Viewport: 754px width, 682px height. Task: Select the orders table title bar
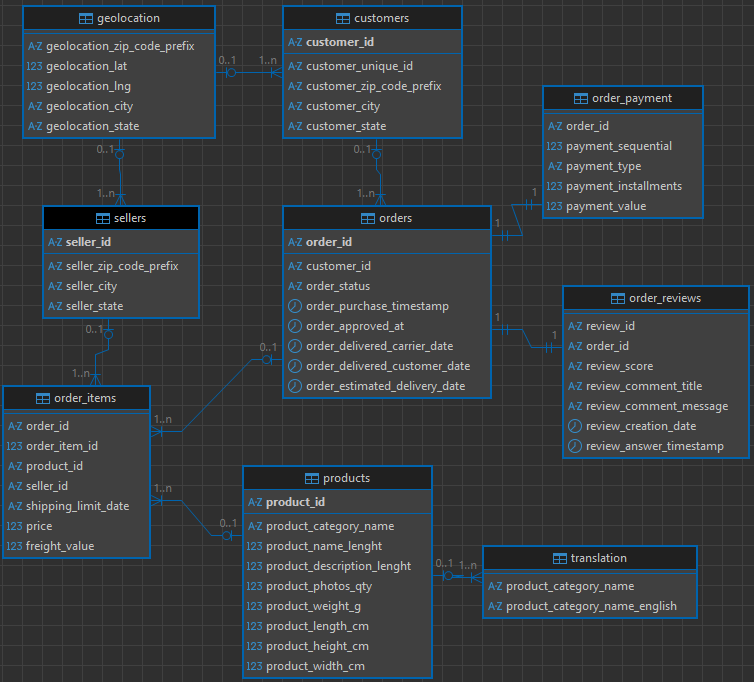(387, 218)
